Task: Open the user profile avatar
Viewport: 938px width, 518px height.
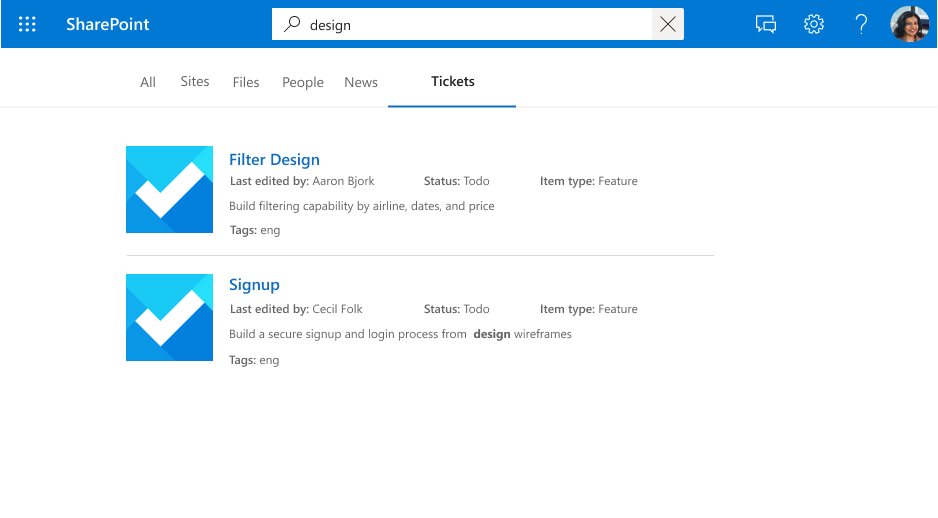Action: (x=909, y=24)
